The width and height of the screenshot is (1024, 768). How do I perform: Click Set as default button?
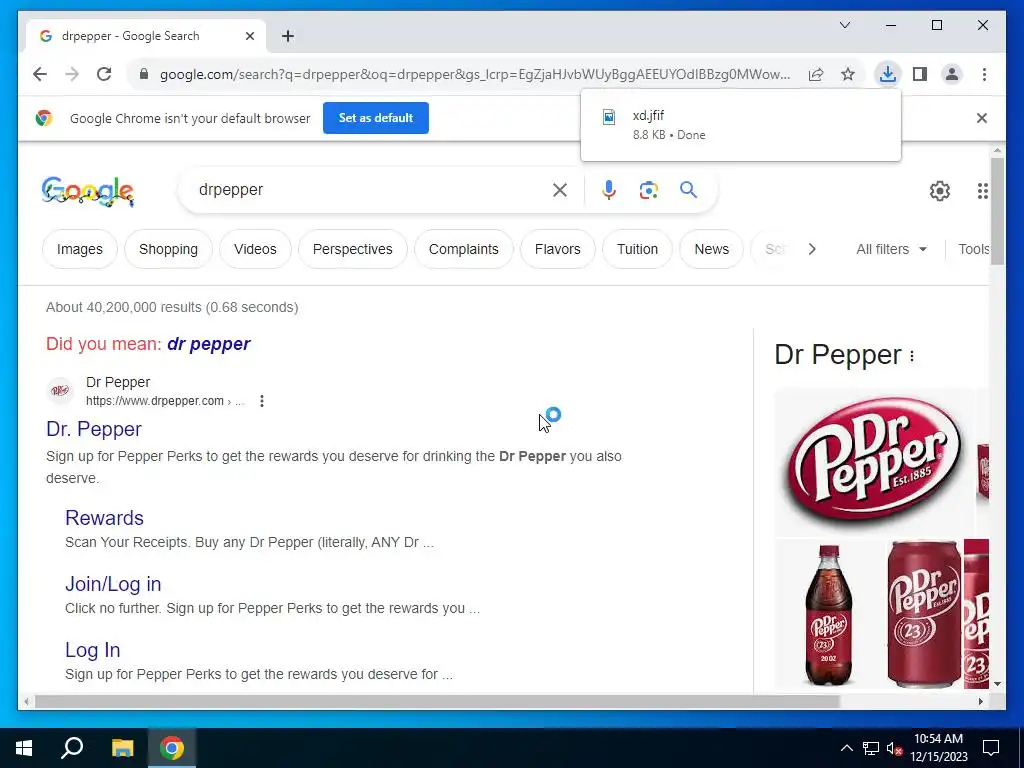(376, 118)
